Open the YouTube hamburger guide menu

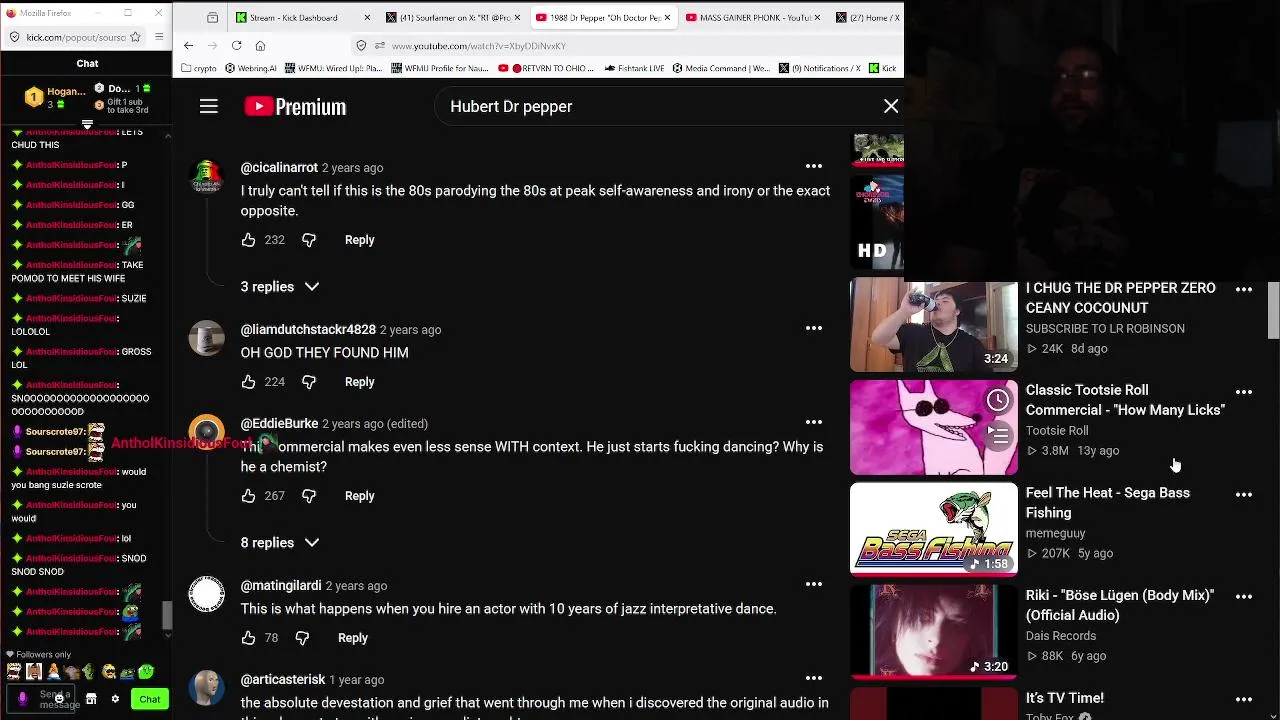click(208, 106)
